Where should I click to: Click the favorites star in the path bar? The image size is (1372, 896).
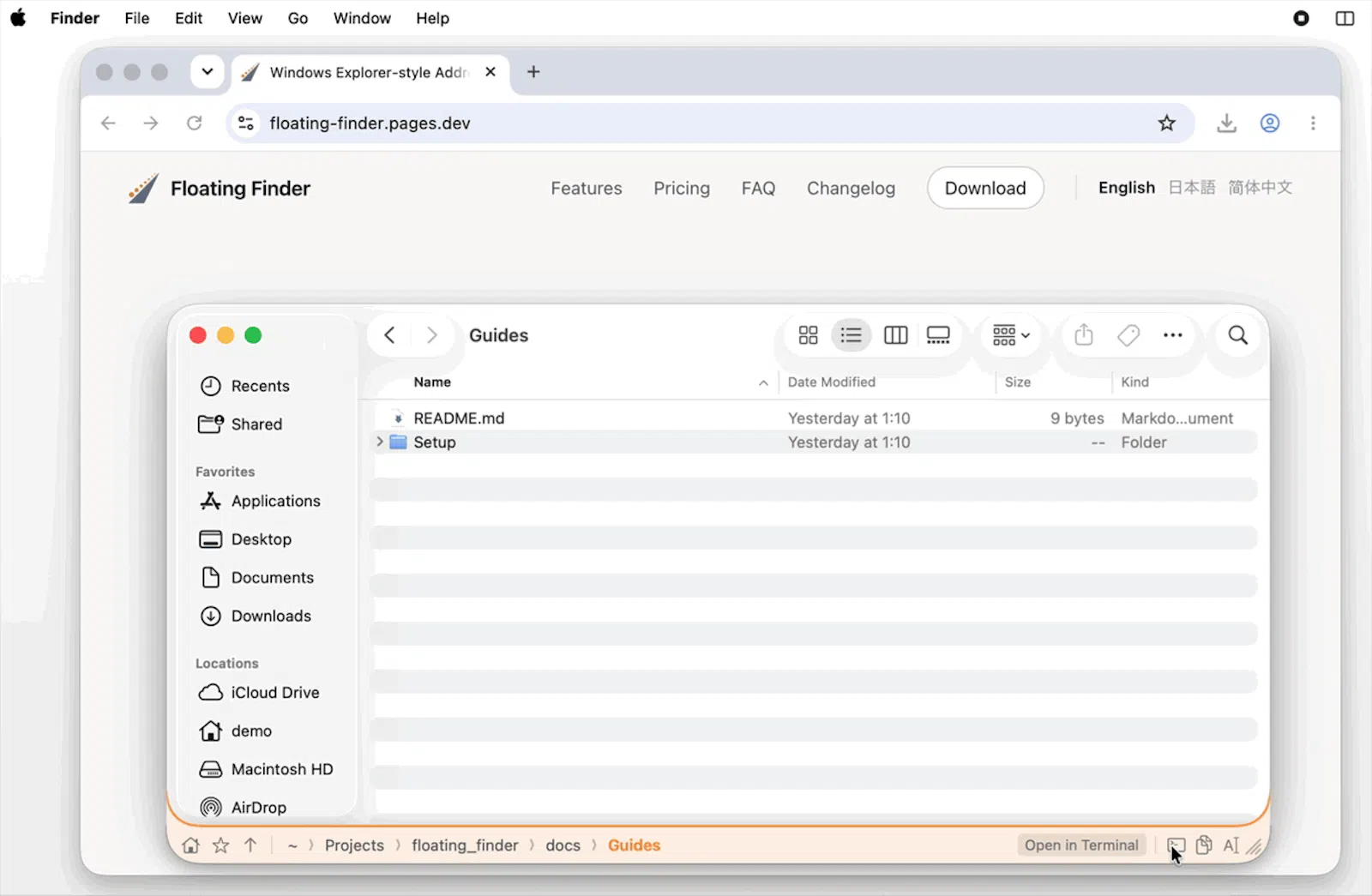pyautogui.click(x=220, y=845)
